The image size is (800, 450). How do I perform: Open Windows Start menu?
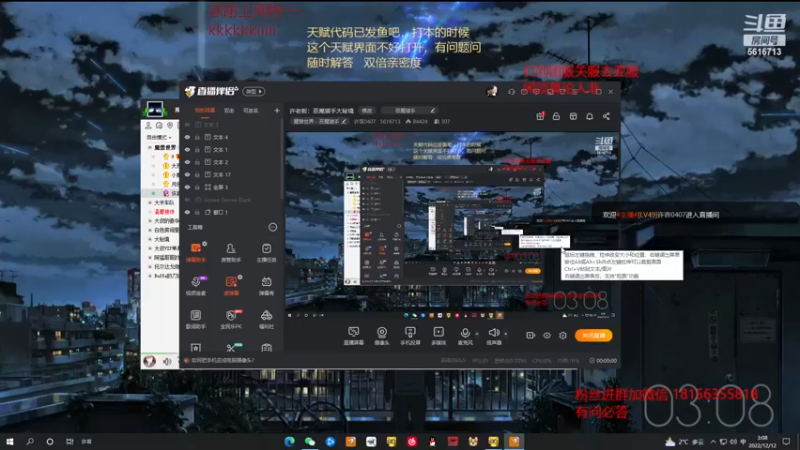(10, 441)
